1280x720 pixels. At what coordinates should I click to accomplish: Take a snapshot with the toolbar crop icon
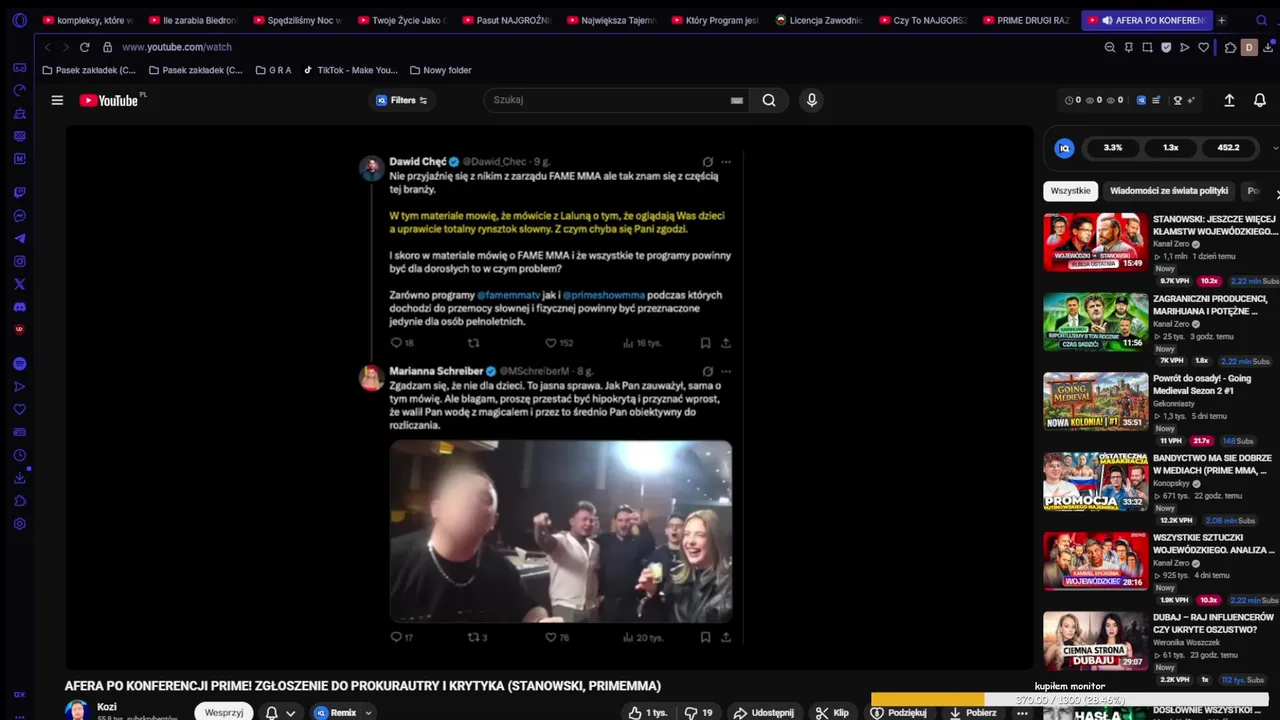pyautogui.click(x=1147, y=47)
